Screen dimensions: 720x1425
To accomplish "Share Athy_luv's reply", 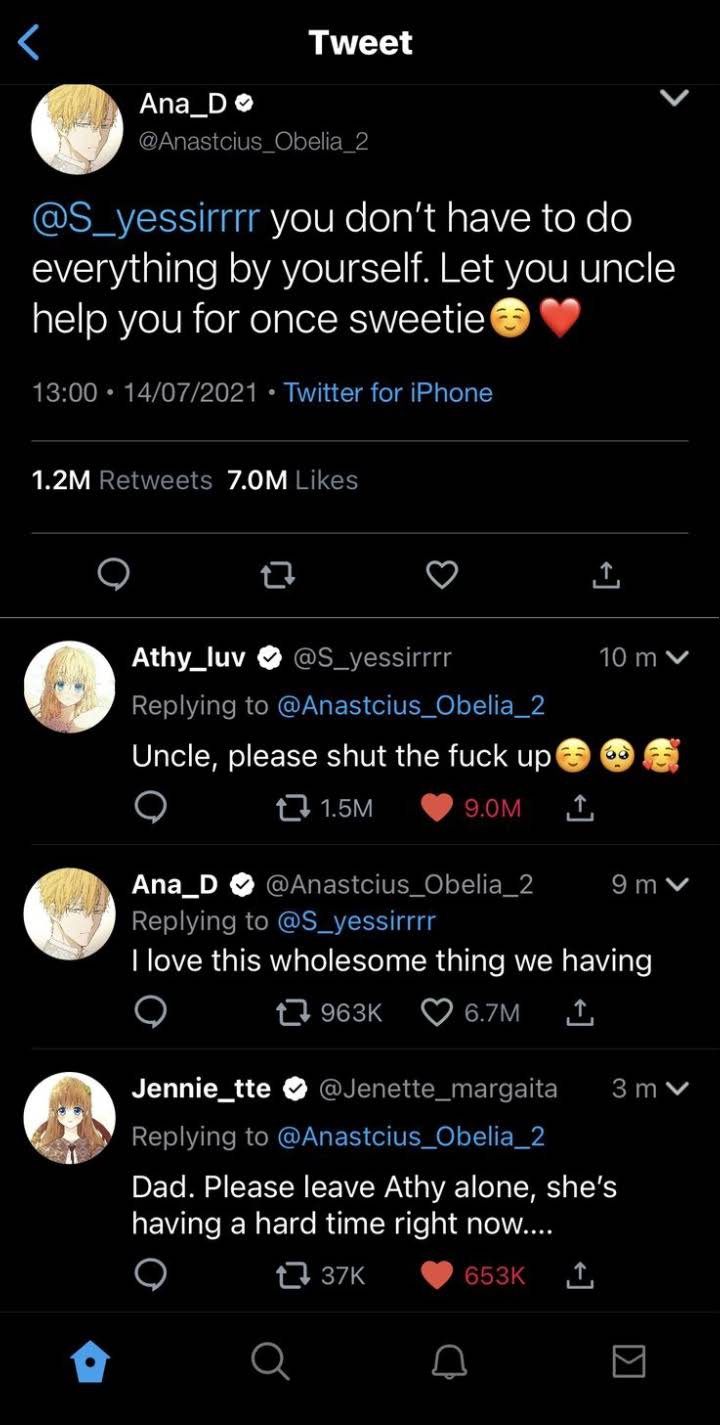I will tap(580, 808).
